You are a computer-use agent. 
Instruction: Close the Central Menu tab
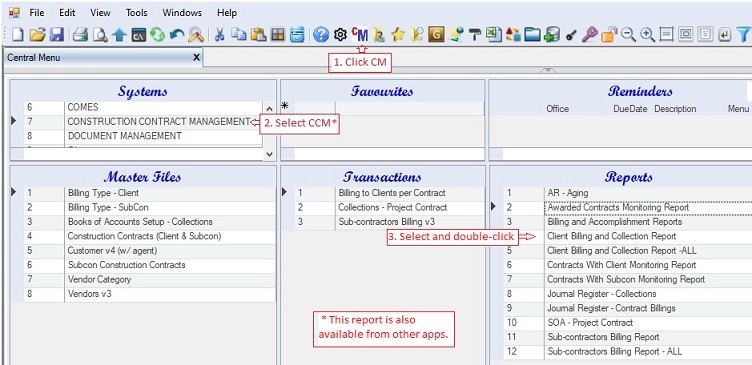(x=196, y=58)
